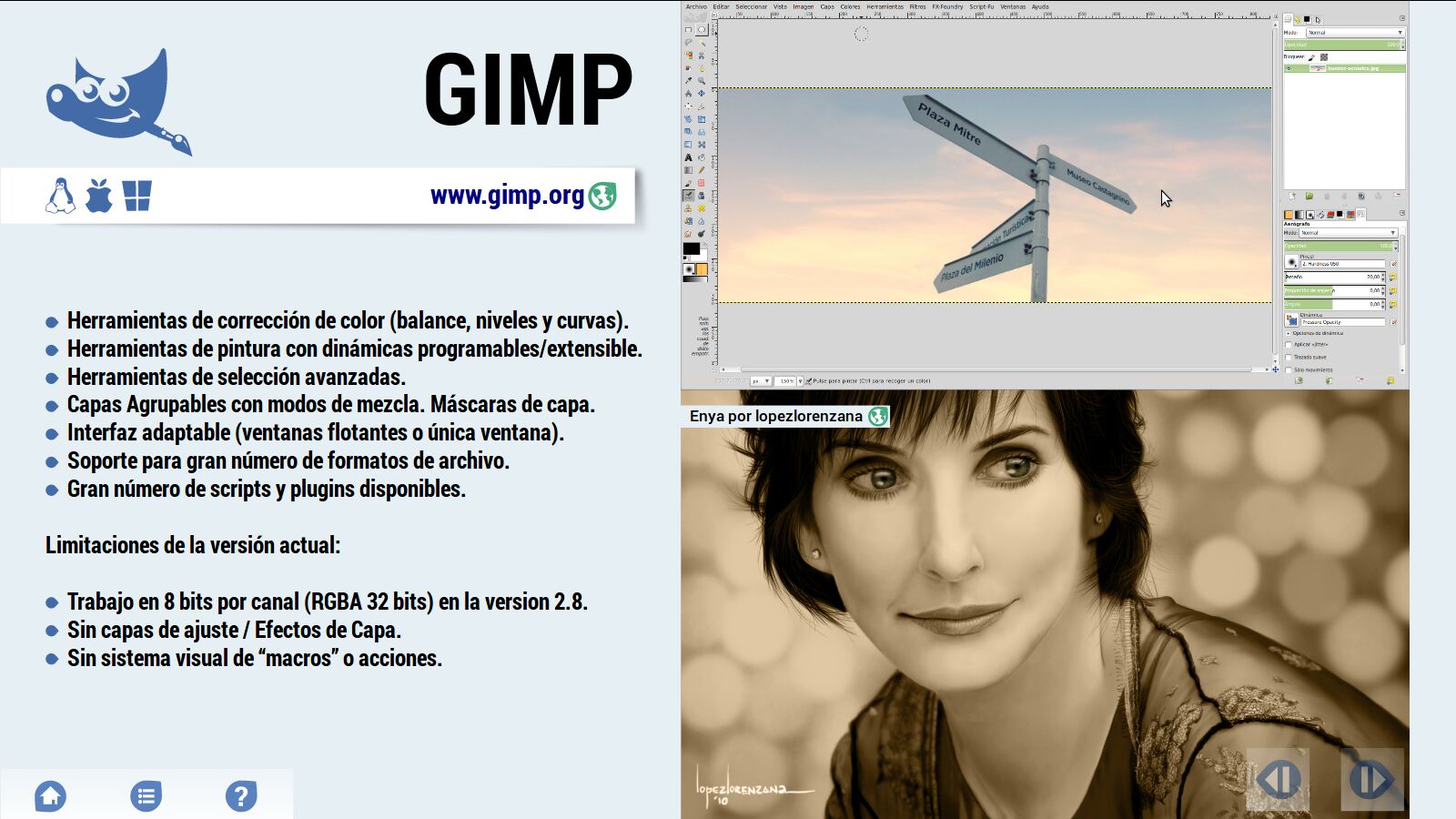This screenshot has width=1456, height=819.
Task: Choose the Move tool in toolbox
Action: (702, 93)
